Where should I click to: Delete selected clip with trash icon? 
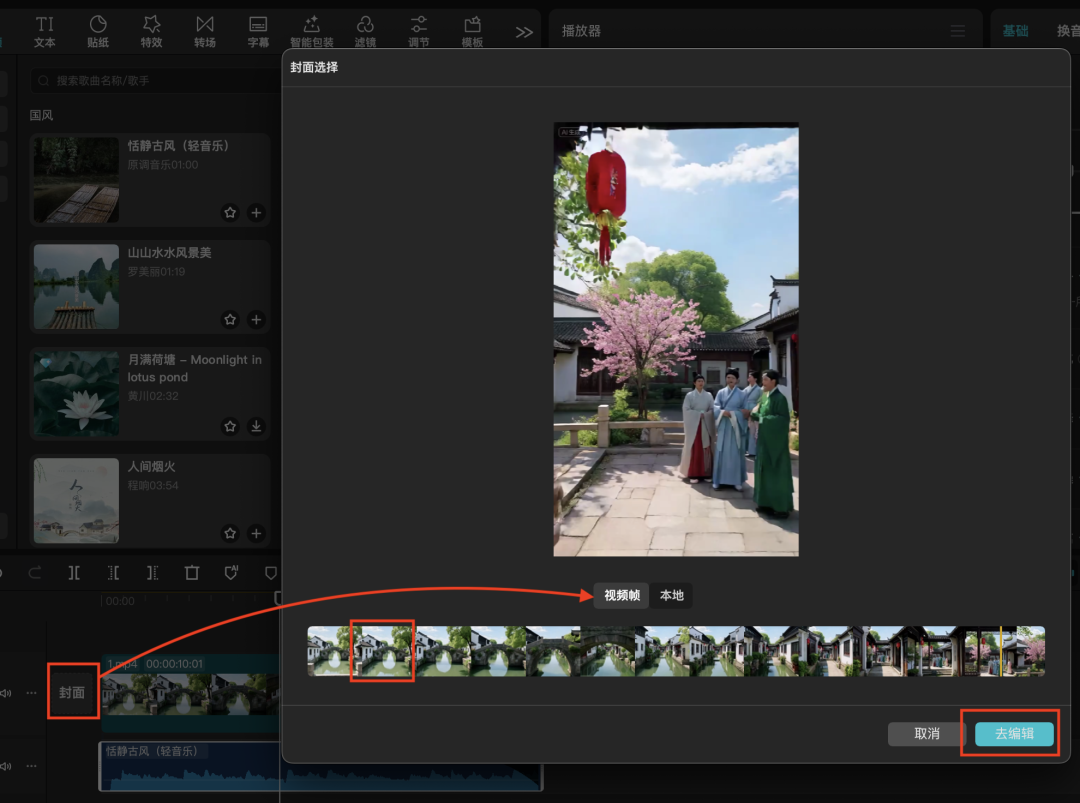(192, 573)
